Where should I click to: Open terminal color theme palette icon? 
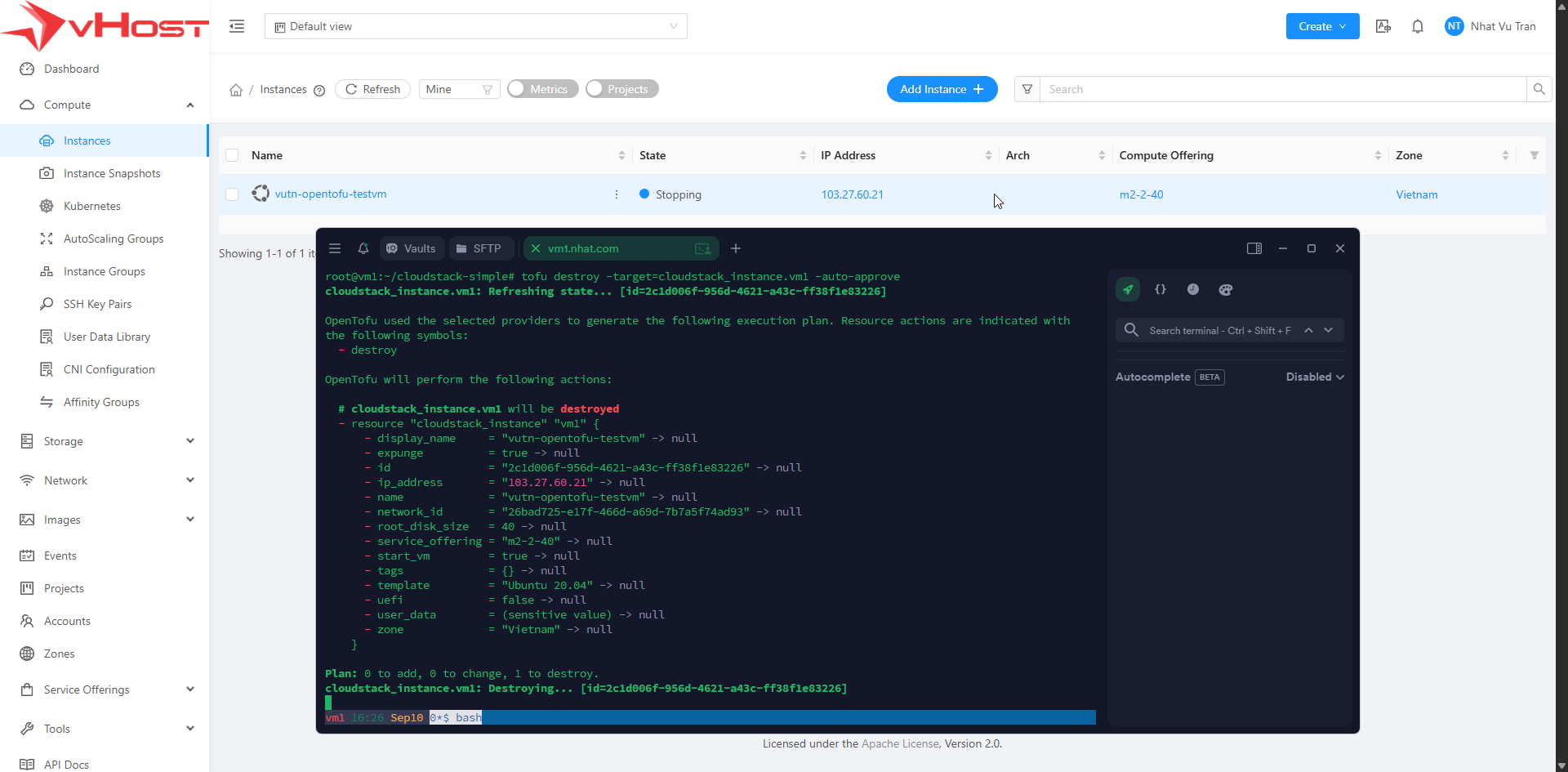(1226, 289)
